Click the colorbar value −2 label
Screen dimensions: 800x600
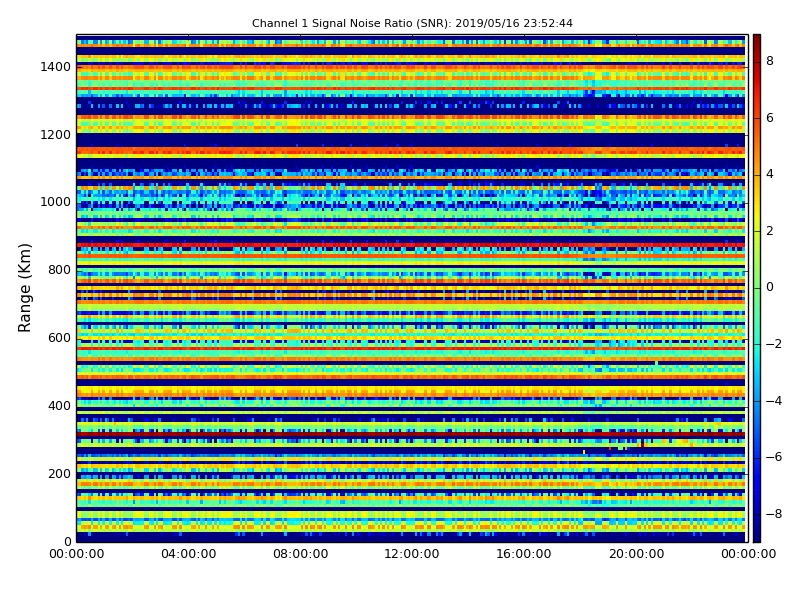click(774, 344)
